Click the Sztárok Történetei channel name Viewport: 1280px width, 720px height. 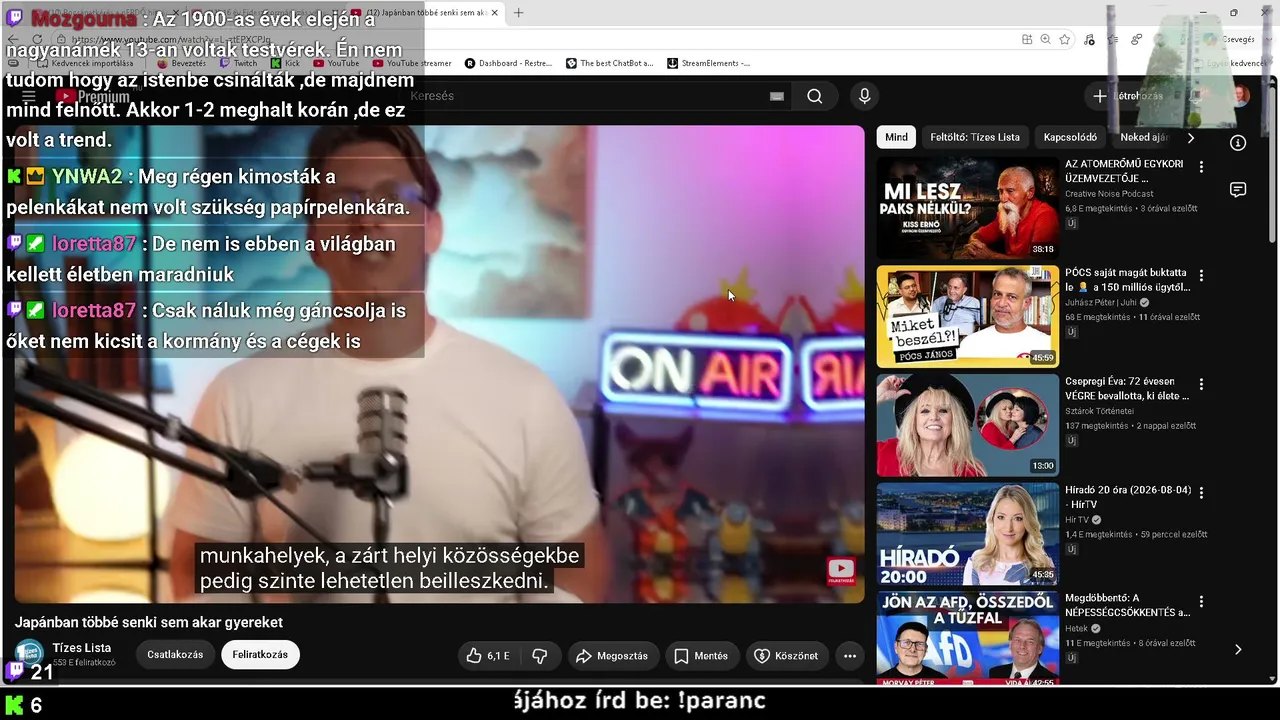click(1098, 411)
